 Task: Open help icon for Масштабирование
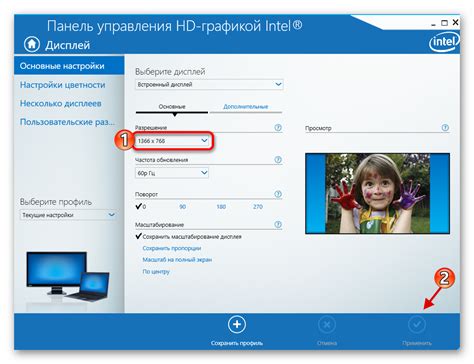(278, 224)
